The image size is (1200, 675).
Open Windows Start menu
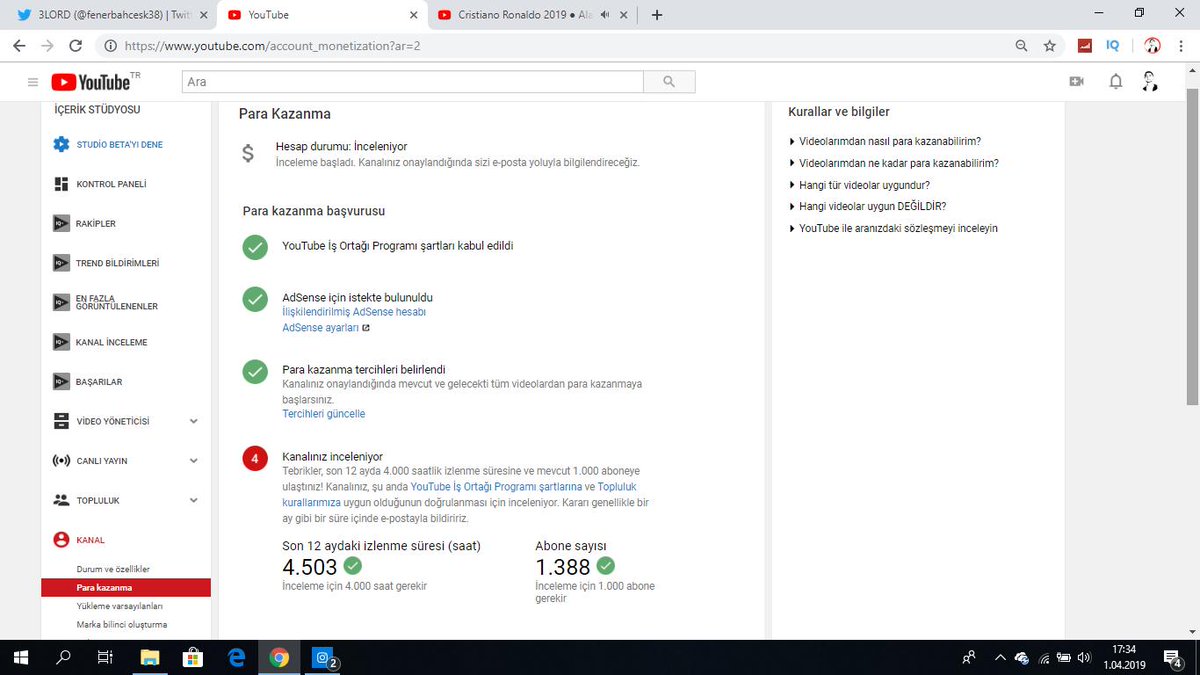[20, 657]
